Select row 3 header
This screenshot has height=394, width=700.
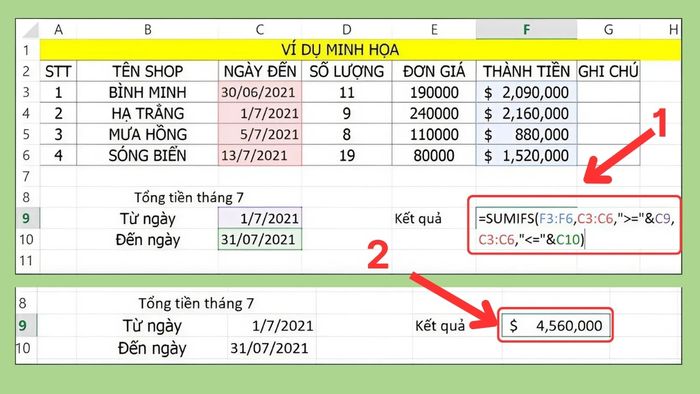click(x=28, y=92)
